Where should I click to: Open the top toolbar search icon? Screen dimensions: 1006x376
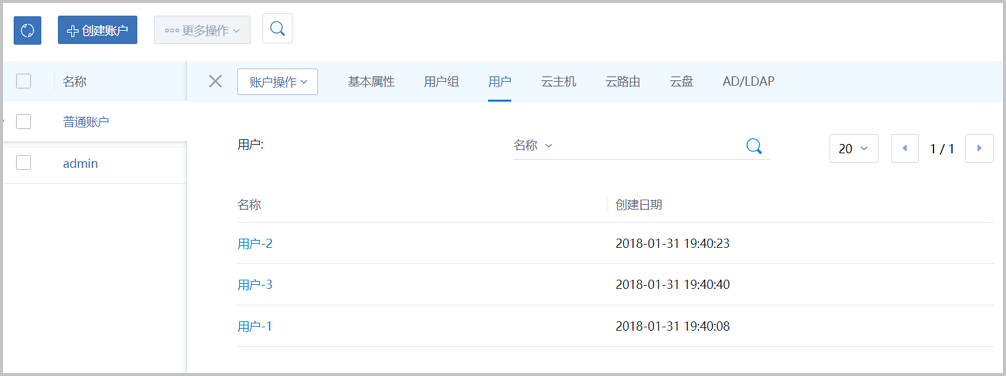point(277,29)
